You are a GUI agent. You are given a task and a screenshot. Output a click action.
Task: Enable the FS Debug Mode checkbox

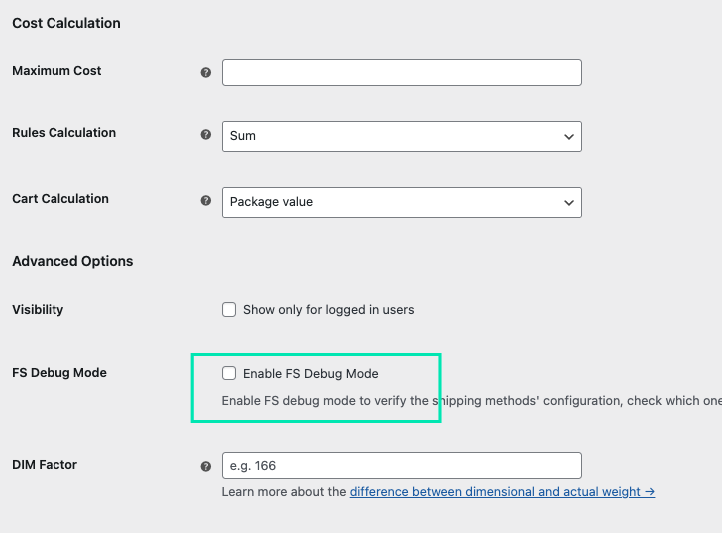pos(229,373)
